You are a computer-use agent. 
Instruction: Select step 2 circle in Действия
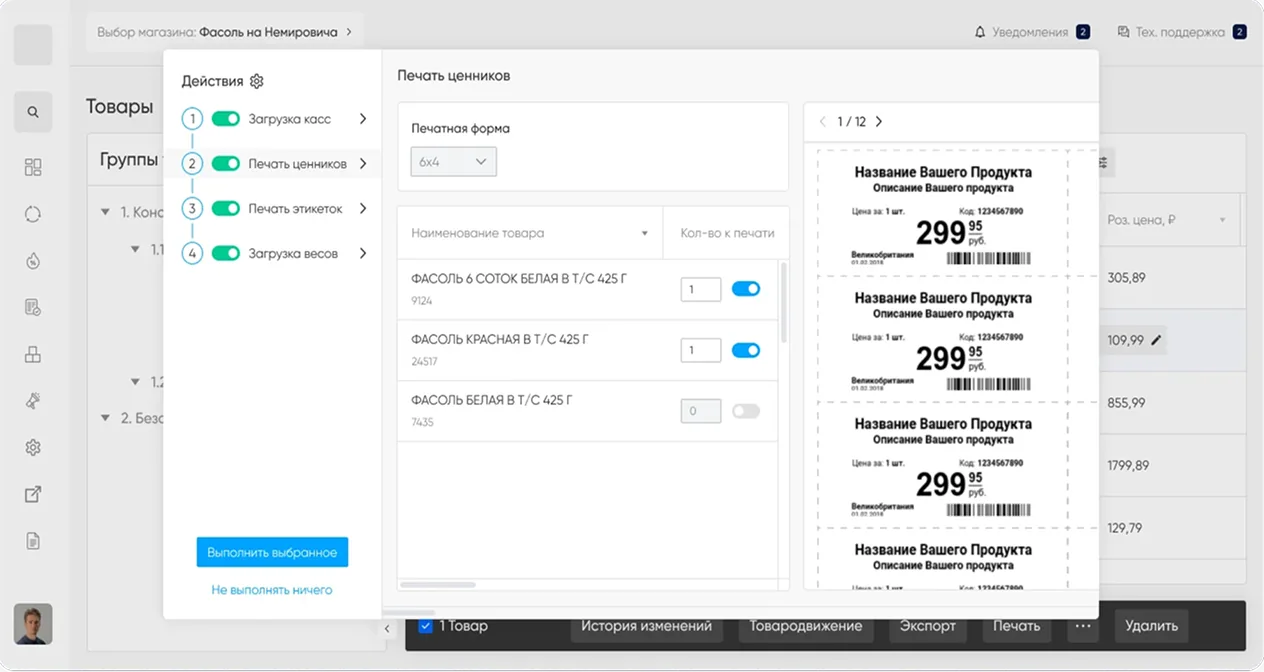click(192, 163)
